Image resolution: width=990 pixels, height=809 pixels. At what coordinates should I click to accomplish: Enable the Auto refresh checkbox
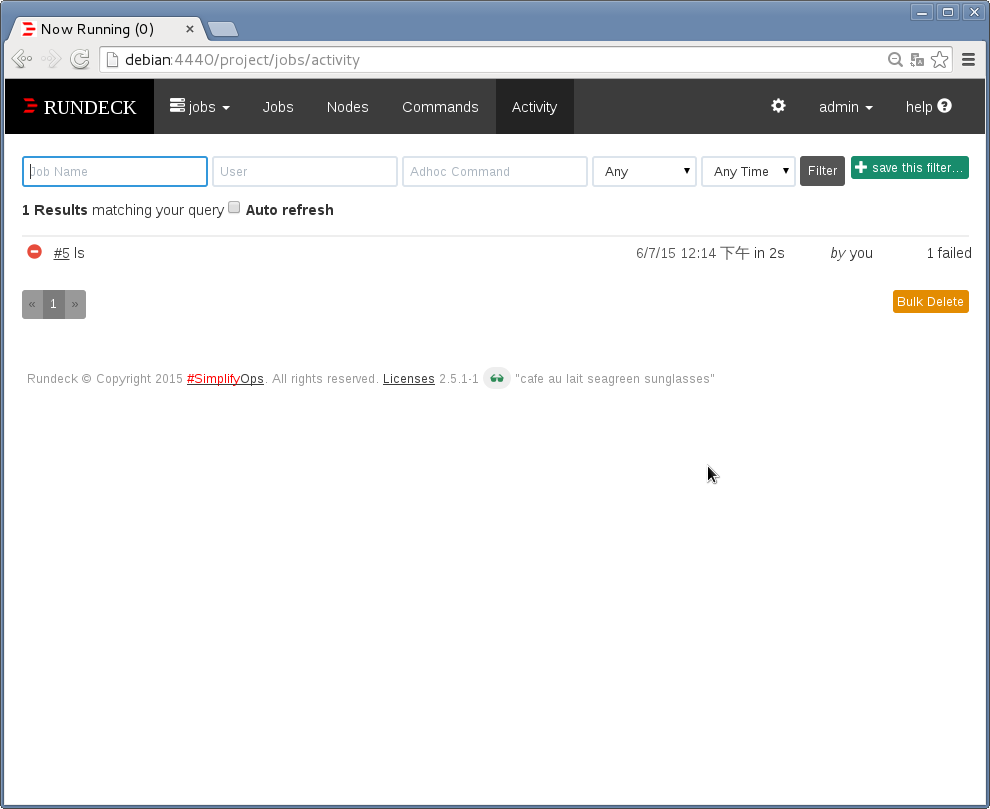234,207
